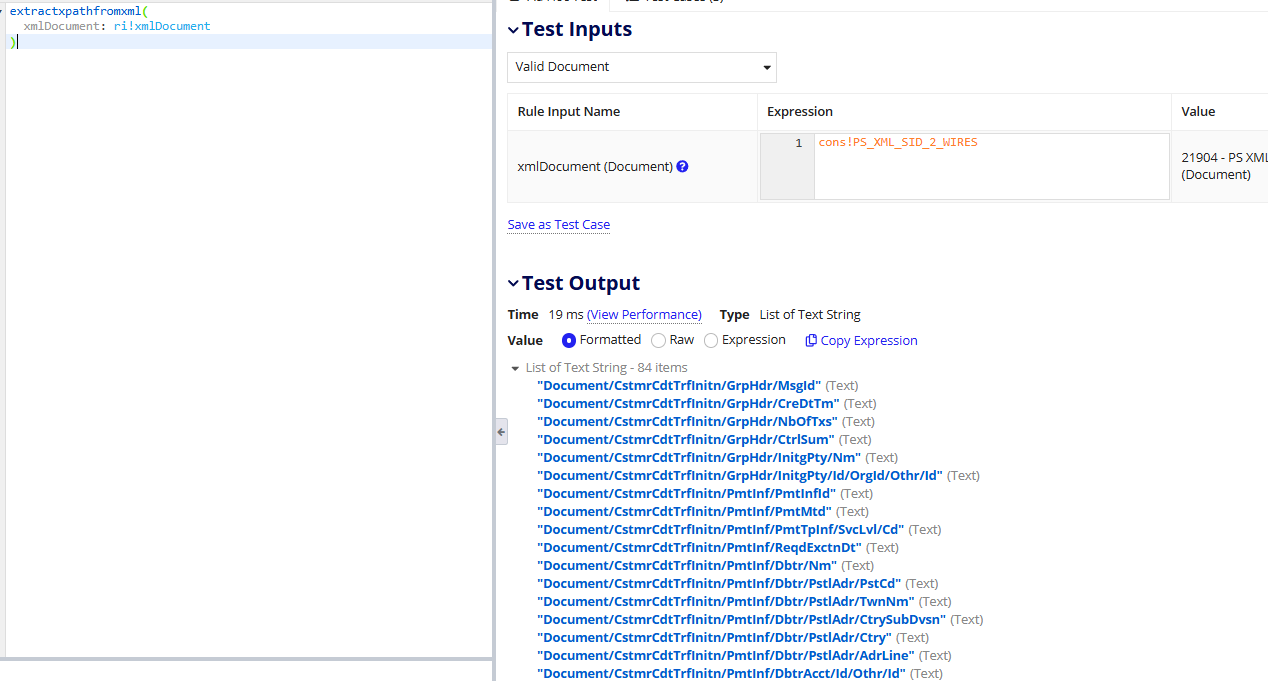Collapse the List of Text String tree

coord(515,368)
